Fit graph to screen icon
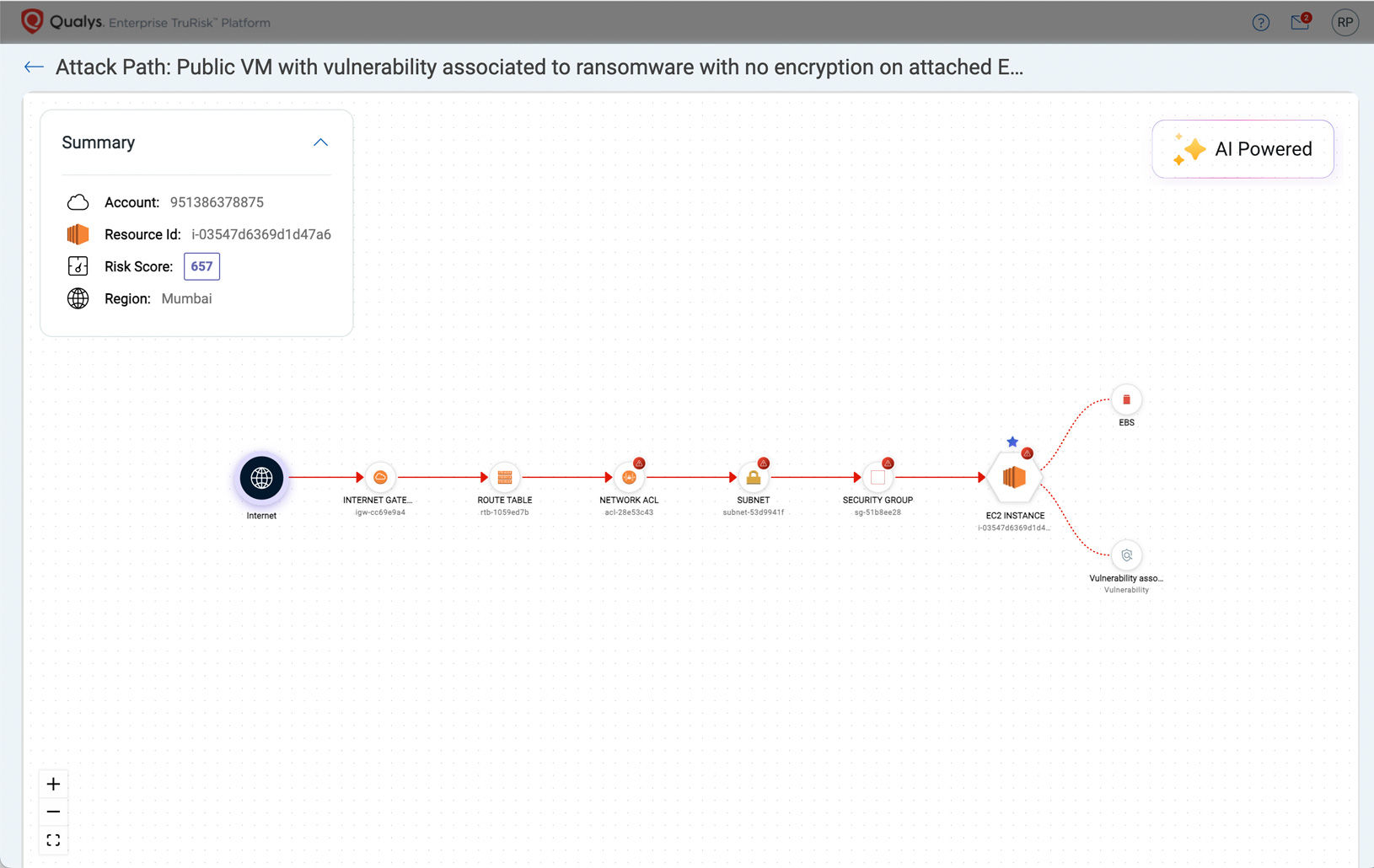The image size is (1374, 868). [x=53, y=840]
